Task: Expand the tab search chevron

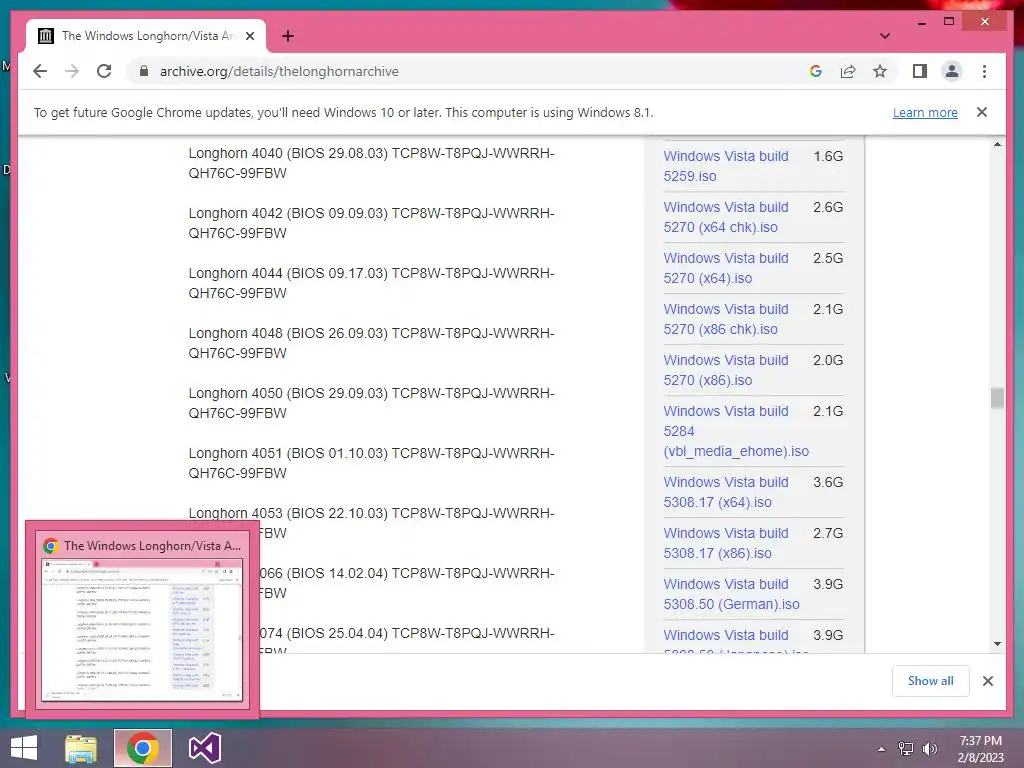Action: pos(884,36)
